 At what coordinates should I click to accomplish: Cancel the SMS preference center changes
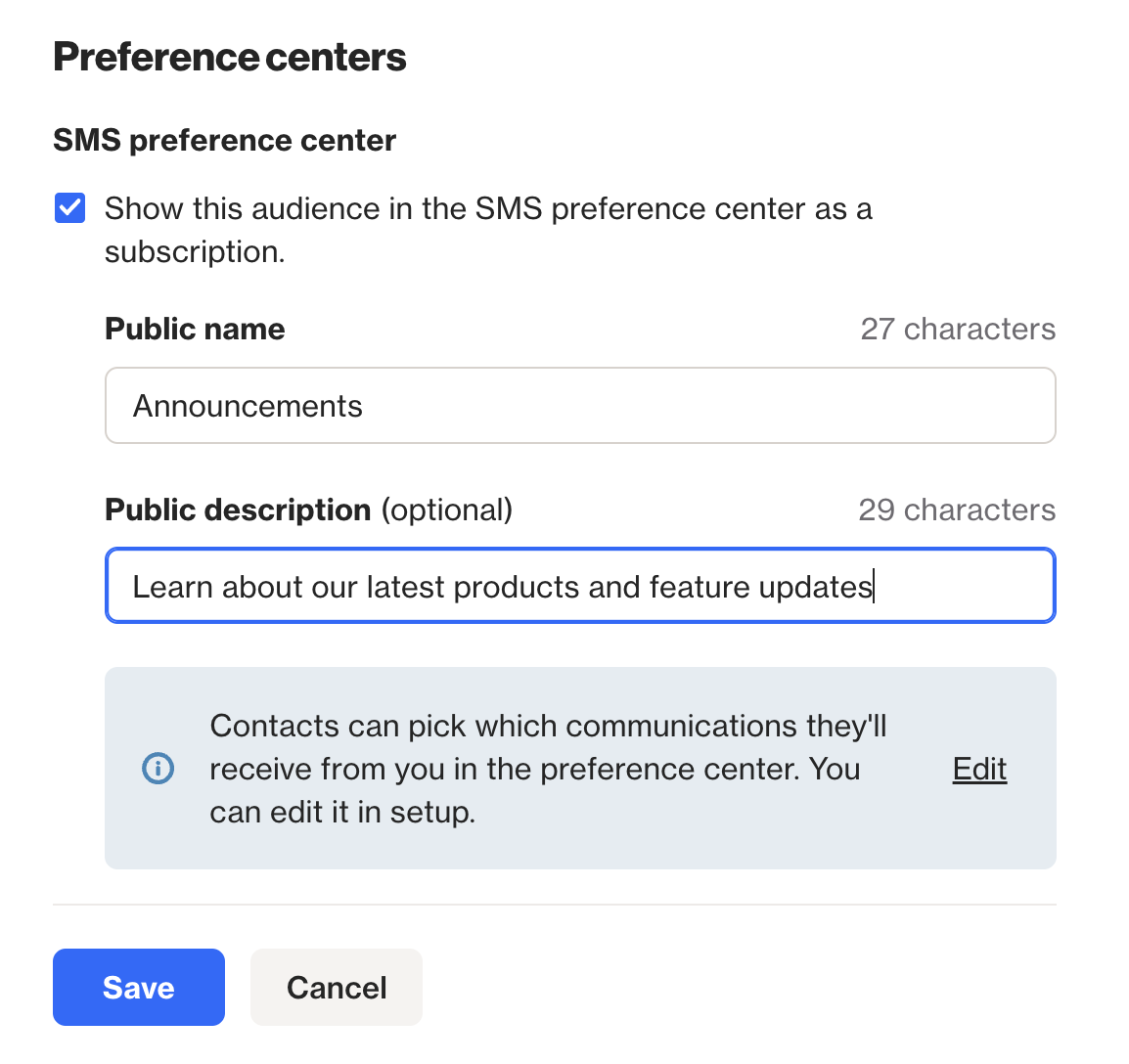[336, 987]
